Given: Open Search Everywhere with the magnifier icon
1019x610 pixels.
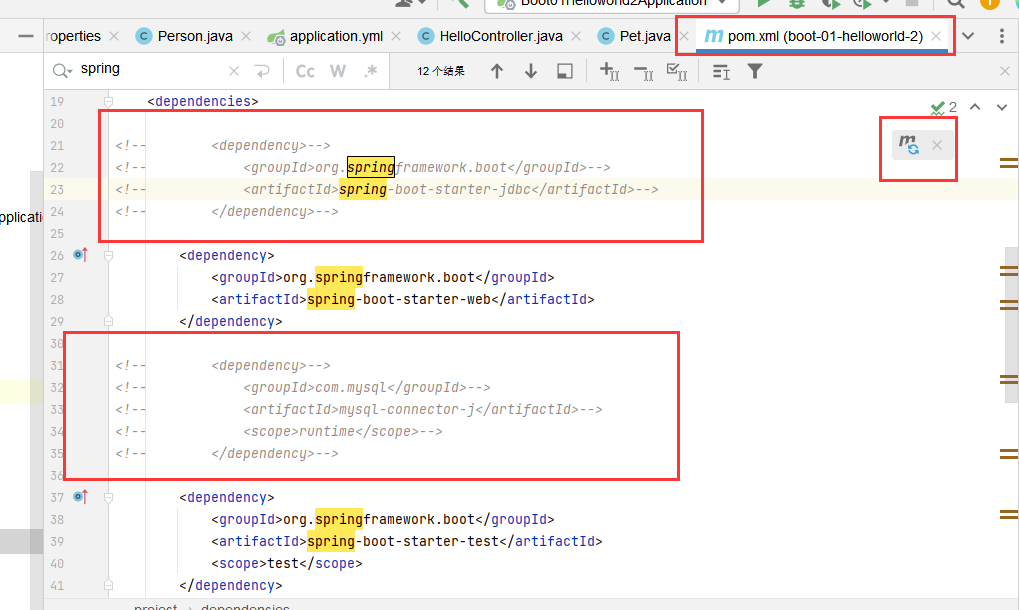Looking at the screenshot, I should point(954,6).
